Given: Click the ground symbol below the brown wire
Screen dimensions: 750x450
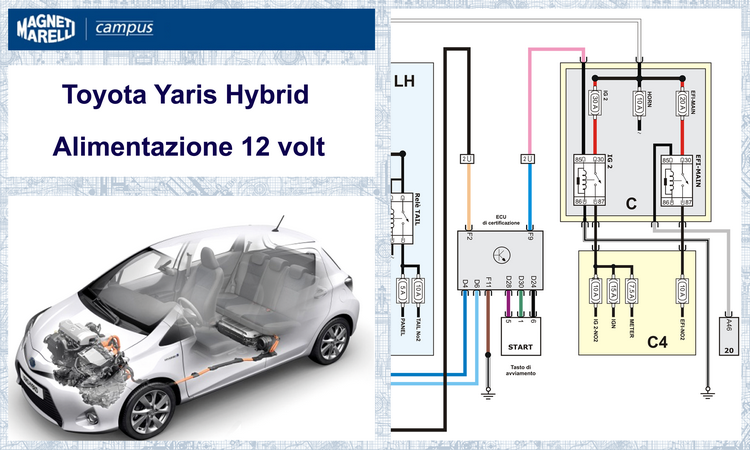Looking at the screenshot, I should (x=488, y=394).
